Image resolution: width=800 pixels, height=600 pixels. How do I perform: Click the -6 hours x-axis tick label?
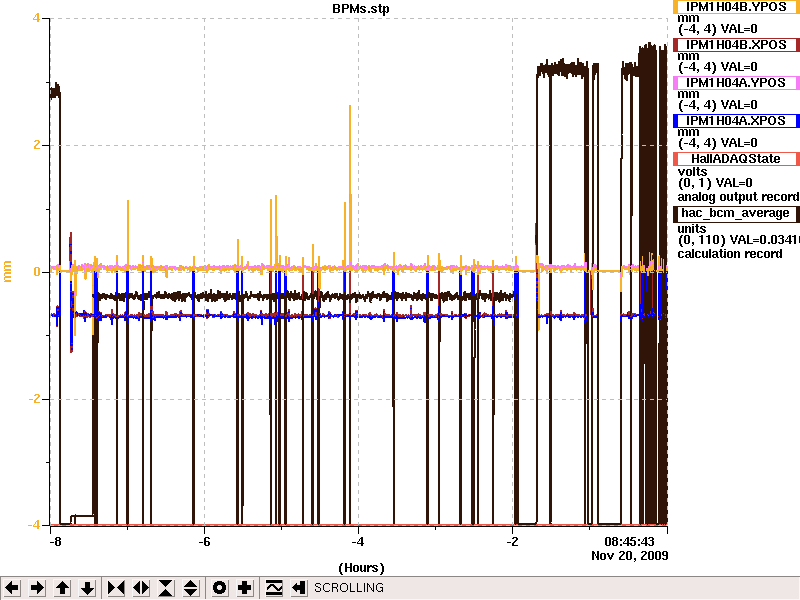(x=204, y=541)
